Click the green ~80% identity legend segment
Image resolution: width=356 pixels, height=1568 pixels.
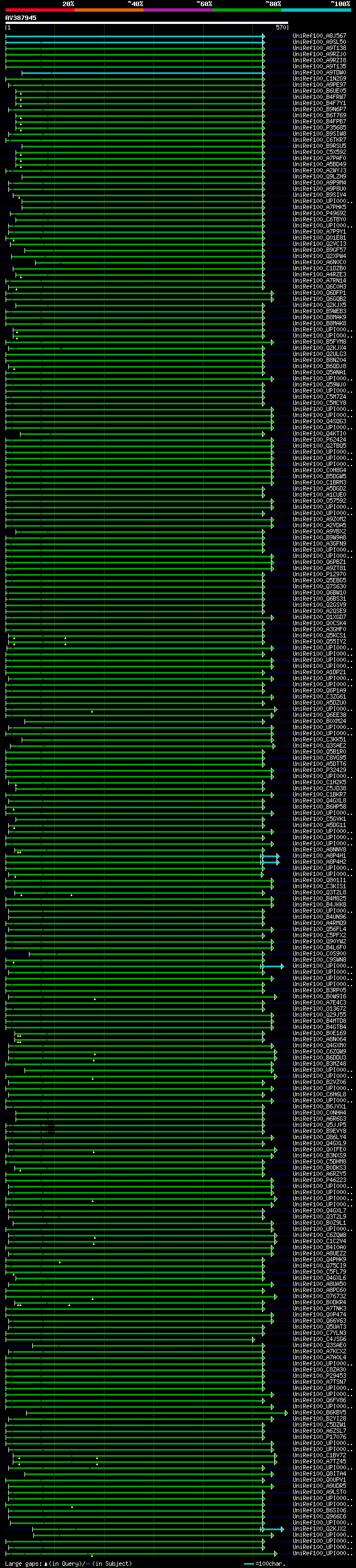point(247,10)
